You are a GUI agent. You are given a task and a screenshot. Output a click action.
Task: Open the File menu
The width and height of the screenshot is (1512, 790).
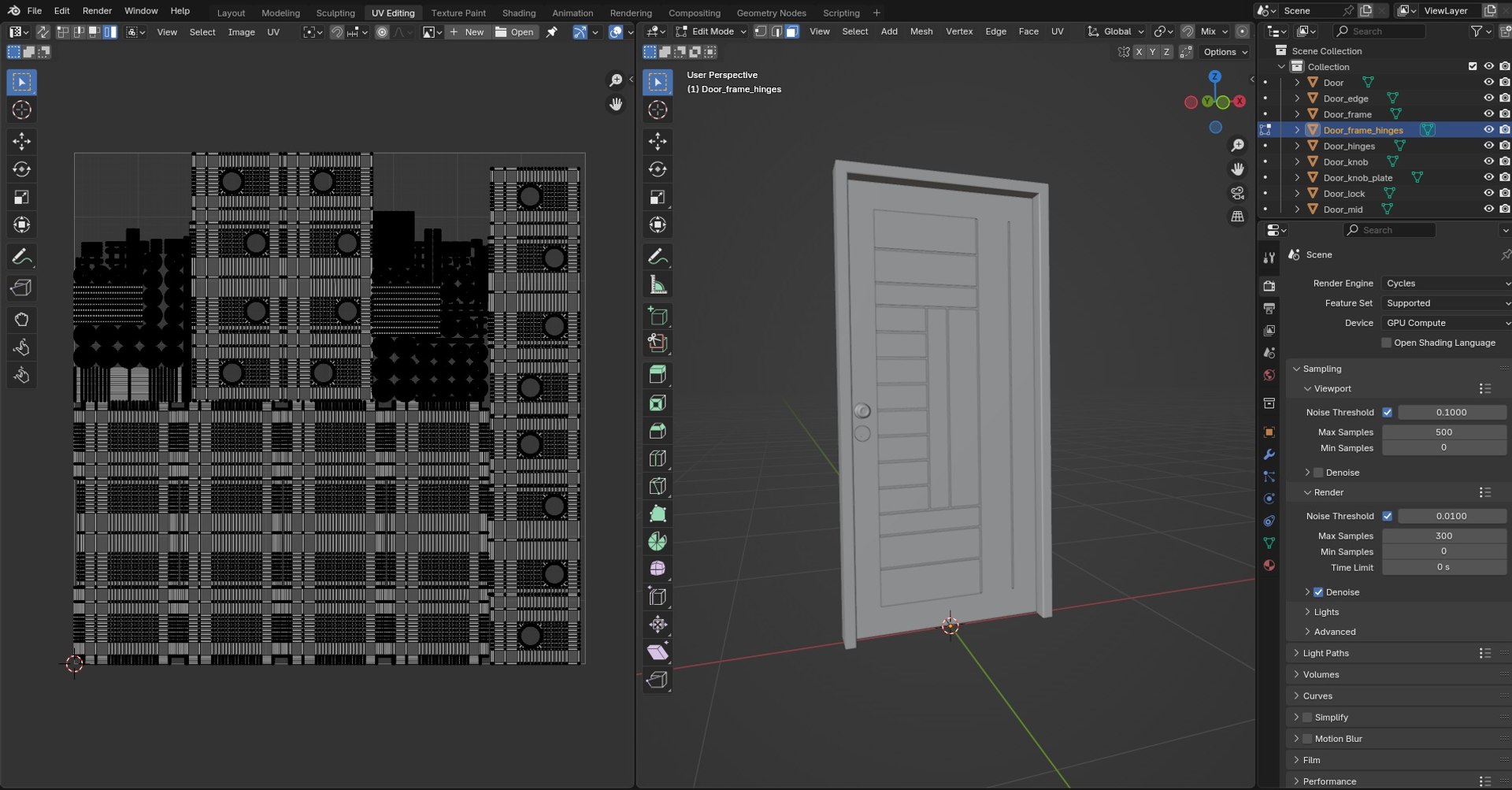35,11
